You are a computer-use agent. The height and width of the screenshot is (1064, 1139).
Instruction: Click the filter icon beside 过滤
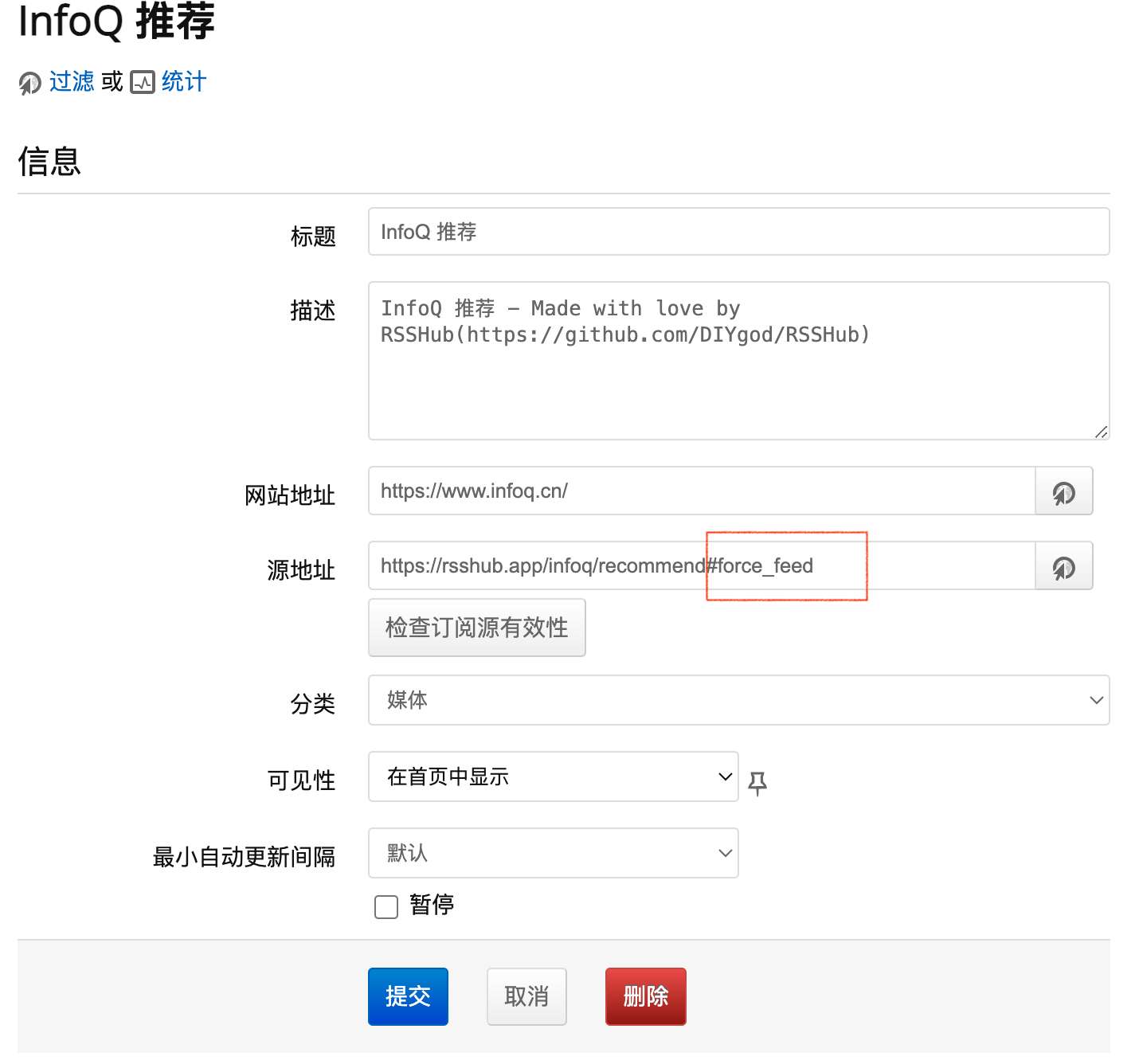pyautogui.click(x=30, y=83)
